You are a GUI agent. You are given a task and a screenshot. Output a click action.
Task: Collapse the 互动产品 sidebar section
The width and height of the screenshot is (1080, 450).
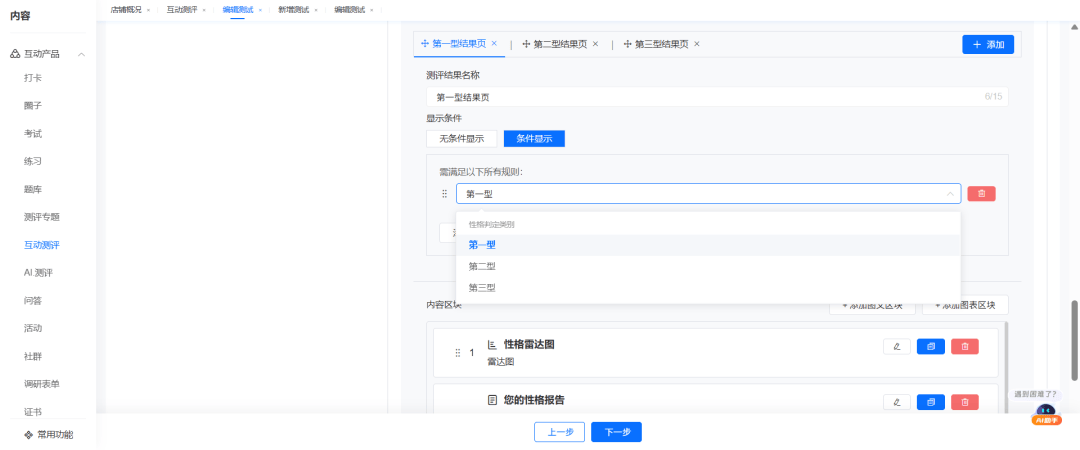tap(81, 54)
